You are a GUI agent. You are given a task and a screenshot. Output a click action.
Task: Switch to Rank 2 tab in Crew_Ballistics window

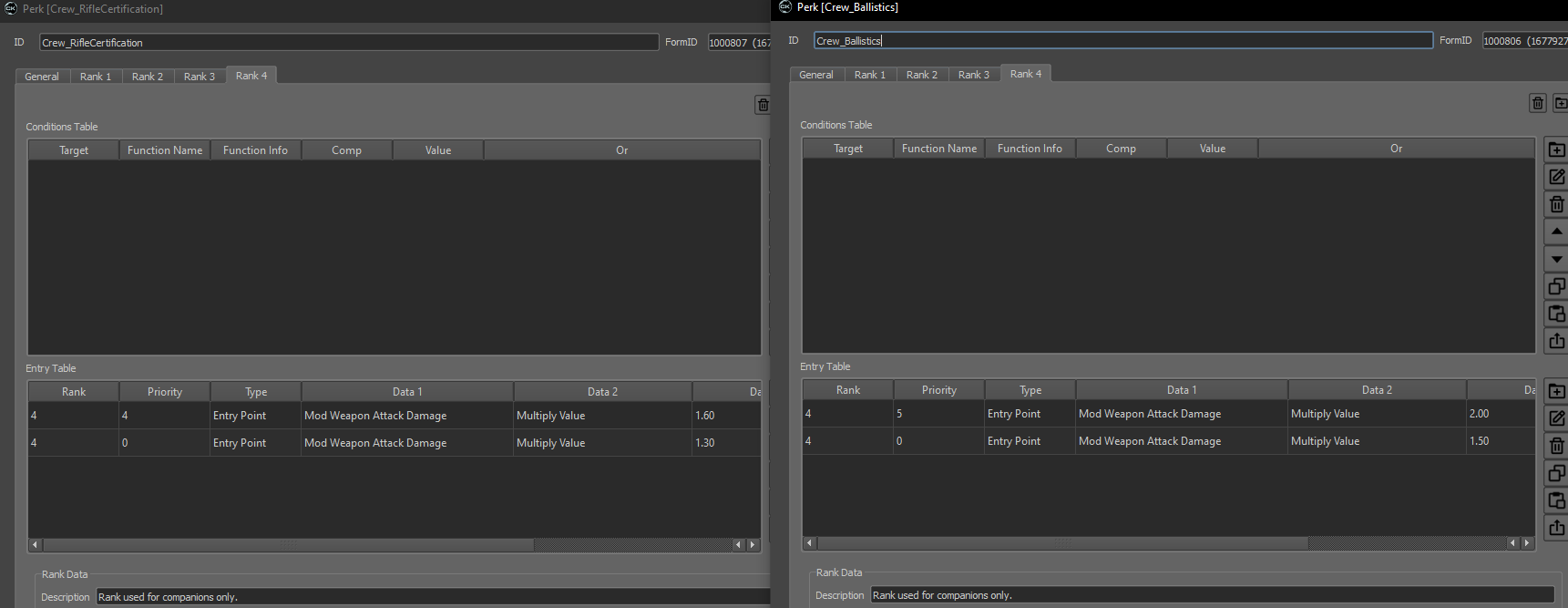tap(922, 75)
